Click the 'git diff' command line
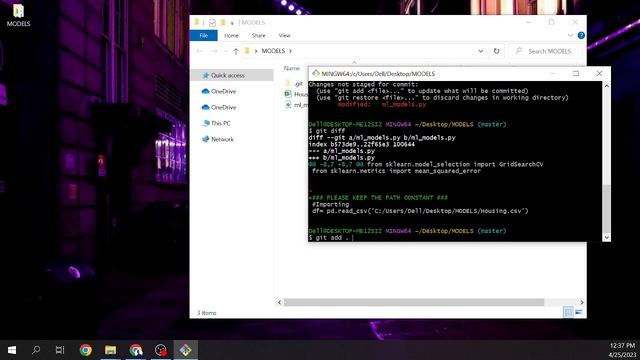 coord(327,131)
